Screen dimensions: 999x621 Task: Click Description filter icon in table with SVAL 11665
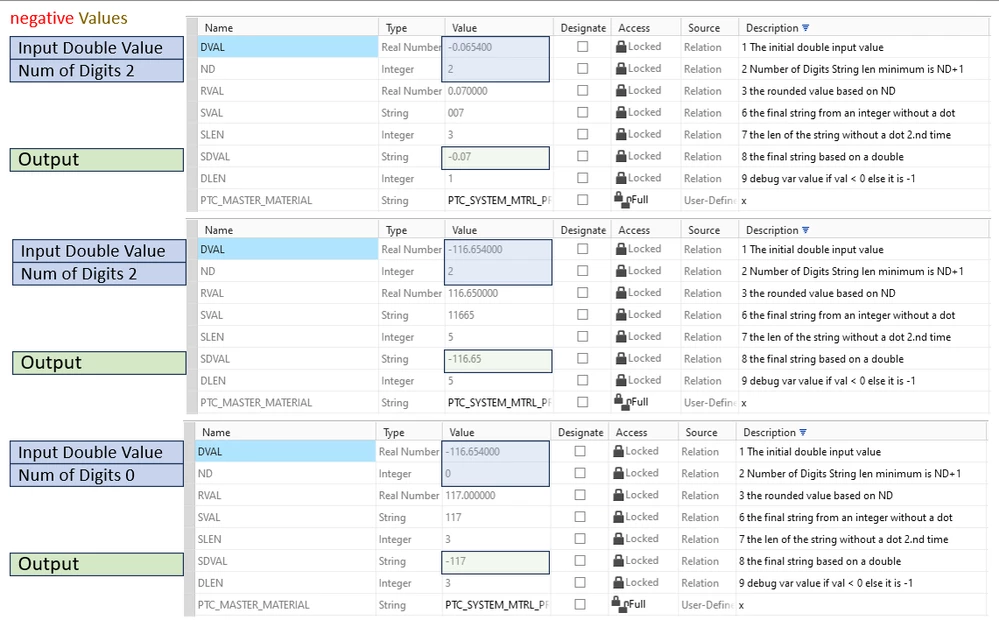[x=805, y=230]
